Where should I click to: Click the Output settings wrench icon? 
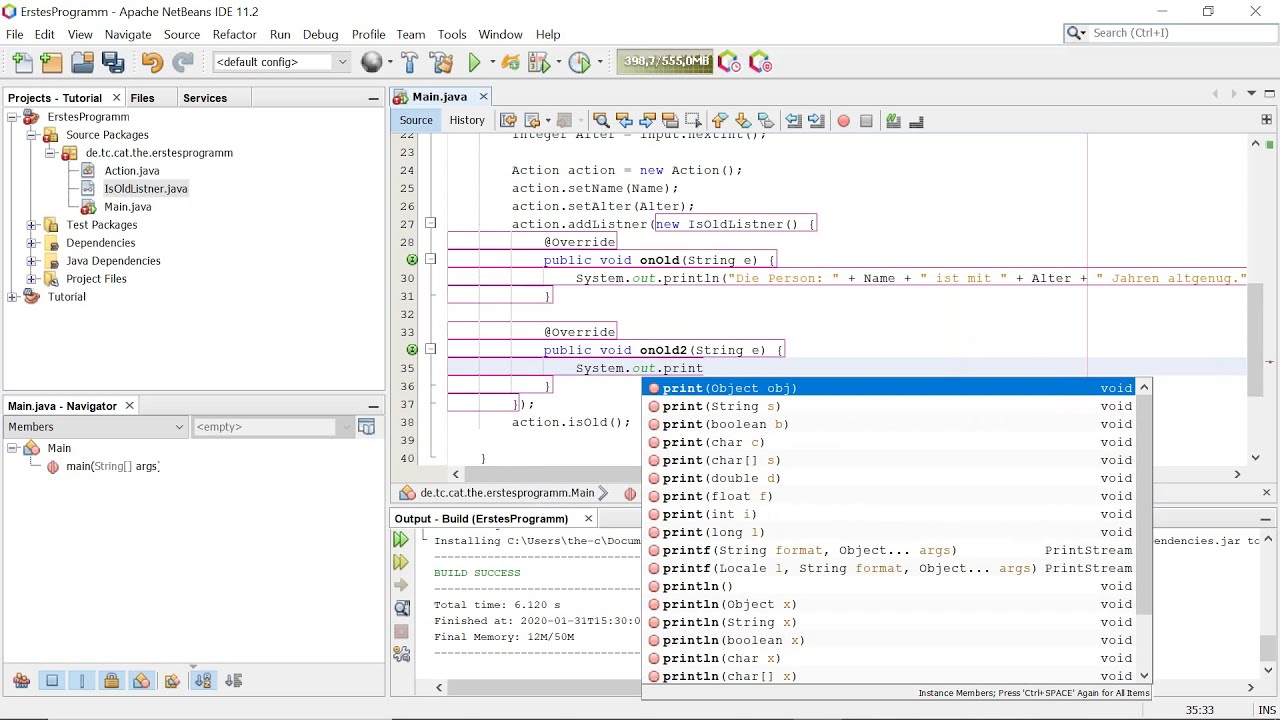click(x=401, y=654)
